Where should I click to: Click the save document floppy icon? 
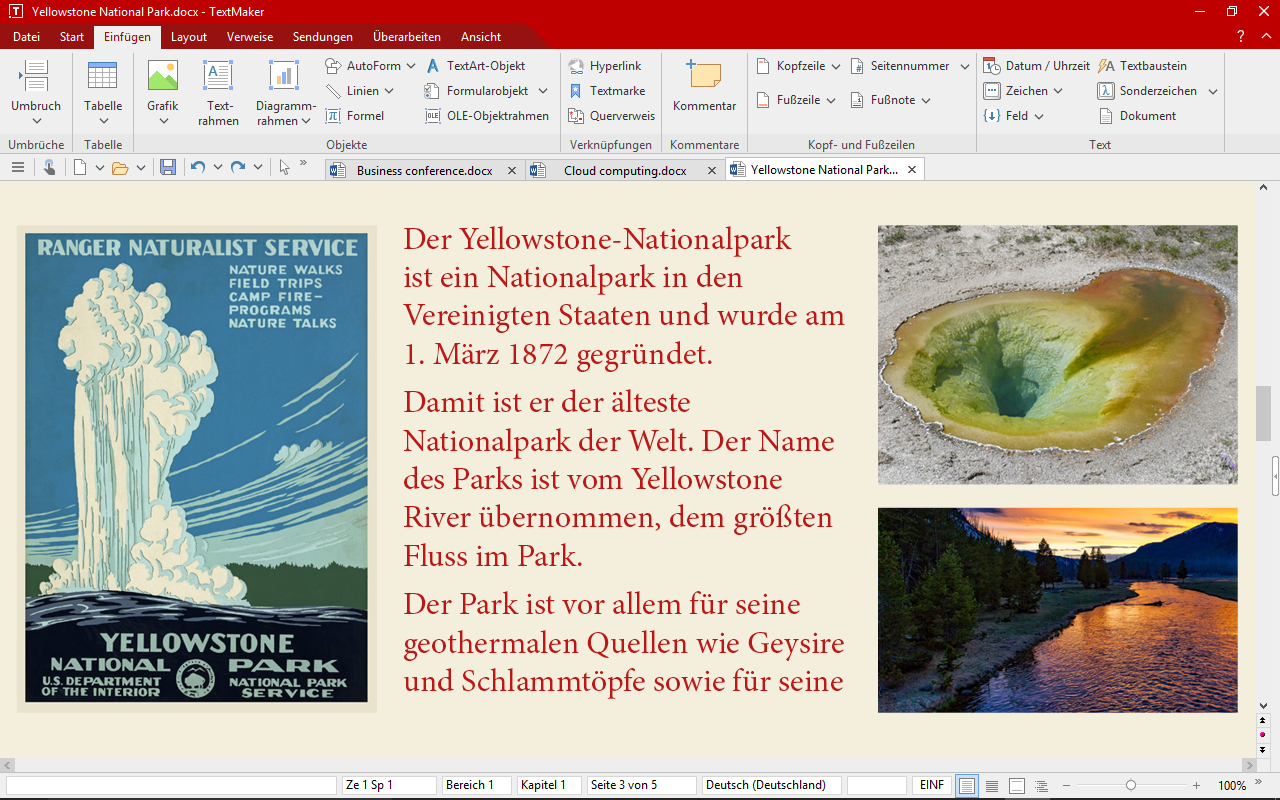point(168,168)
